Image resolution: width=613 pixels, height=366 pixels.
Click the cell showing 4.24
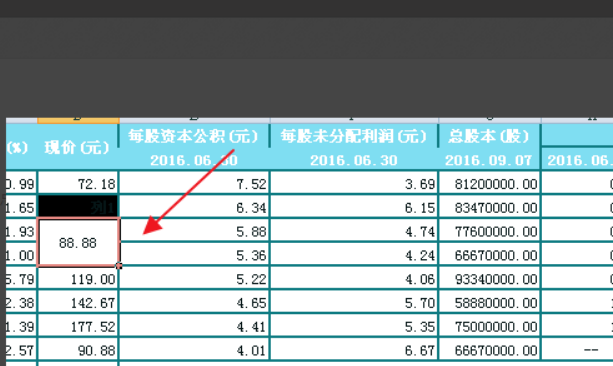click(354, 255)
